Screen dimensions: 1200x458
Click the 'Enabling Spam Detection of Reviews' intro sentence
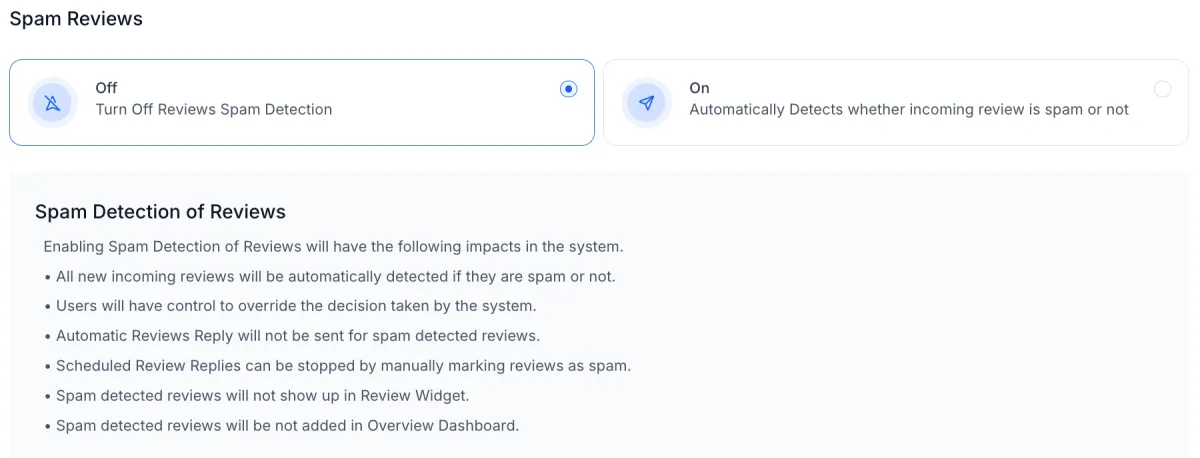[333, 246]
